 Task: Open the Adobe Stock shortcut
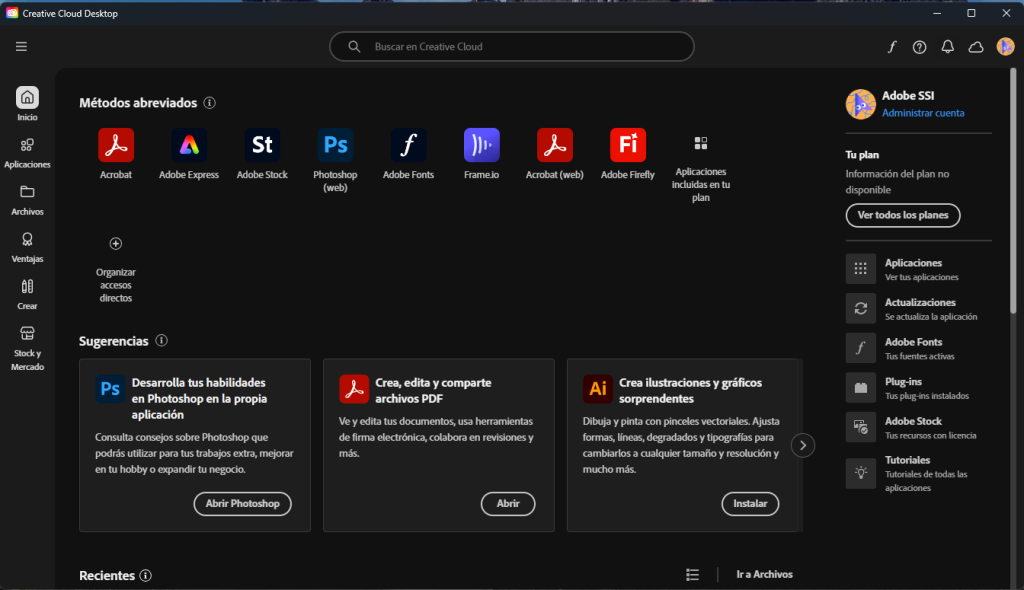262,146
